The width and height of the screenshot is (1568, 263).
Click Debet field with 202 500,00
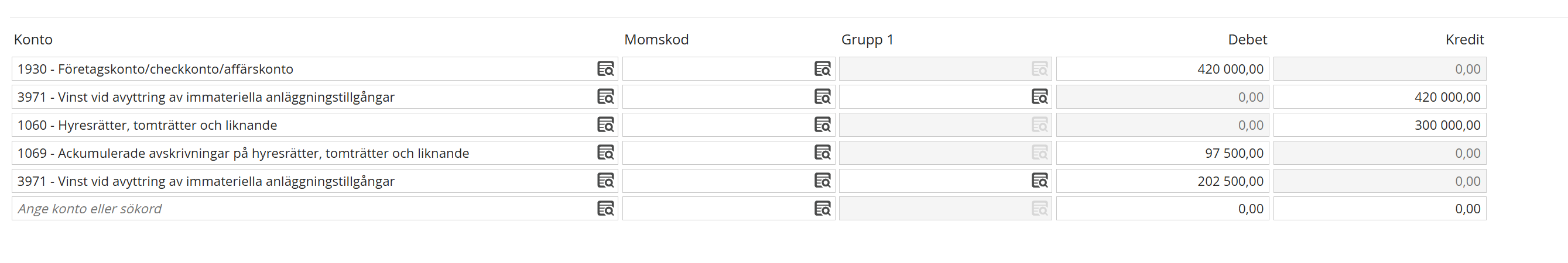[1162, 181]
